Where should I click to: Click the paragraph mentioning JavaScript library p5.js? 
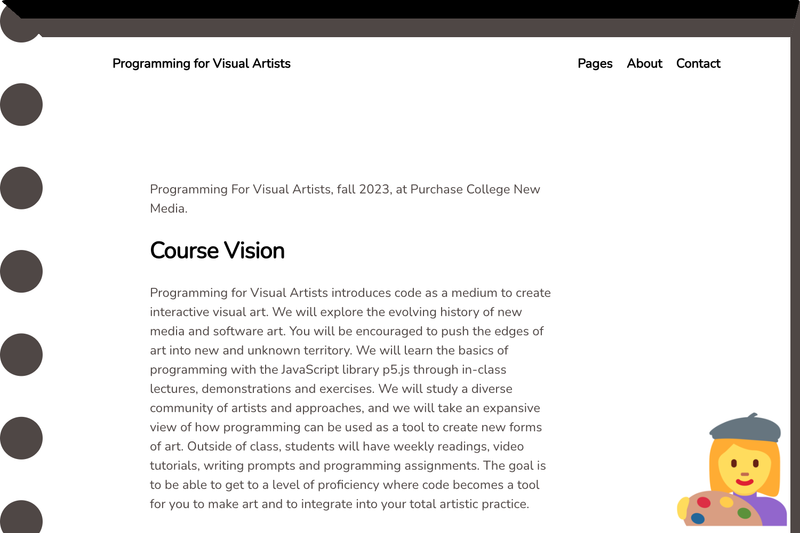click(350, 398)
